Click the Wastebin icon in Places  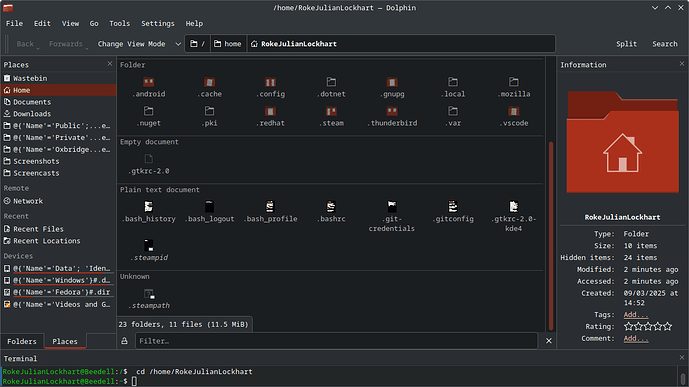(x=7, y=78)
